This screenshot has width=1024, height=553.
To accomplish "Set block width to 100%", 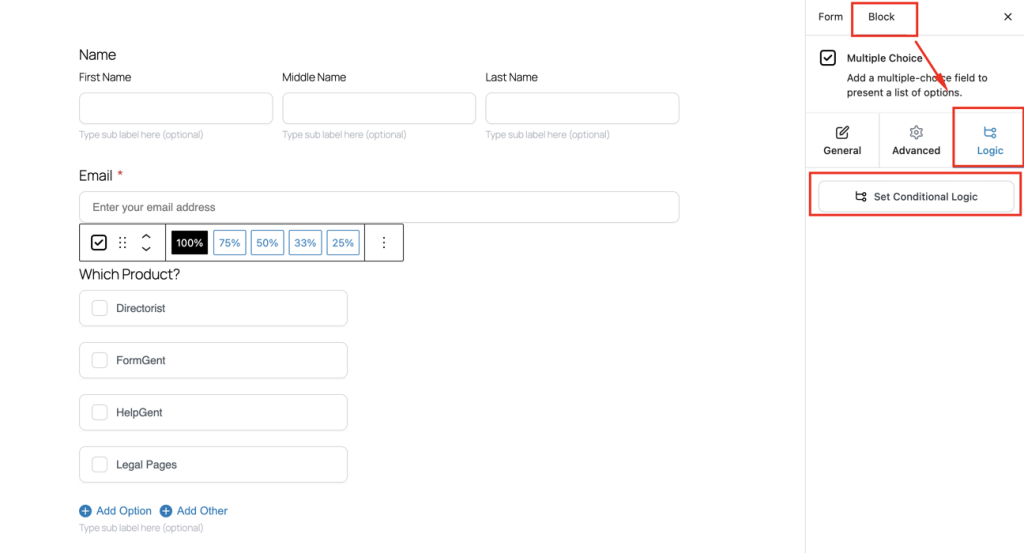I will [189, 243].
